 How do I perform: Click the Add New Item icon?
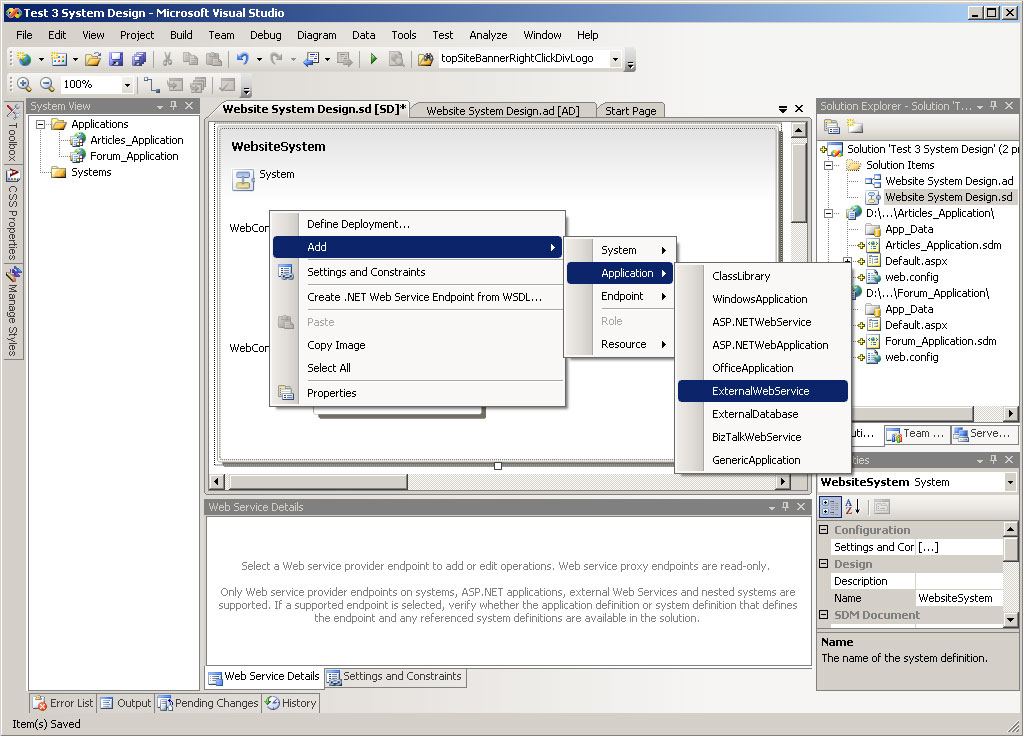[x=59, y=59]
